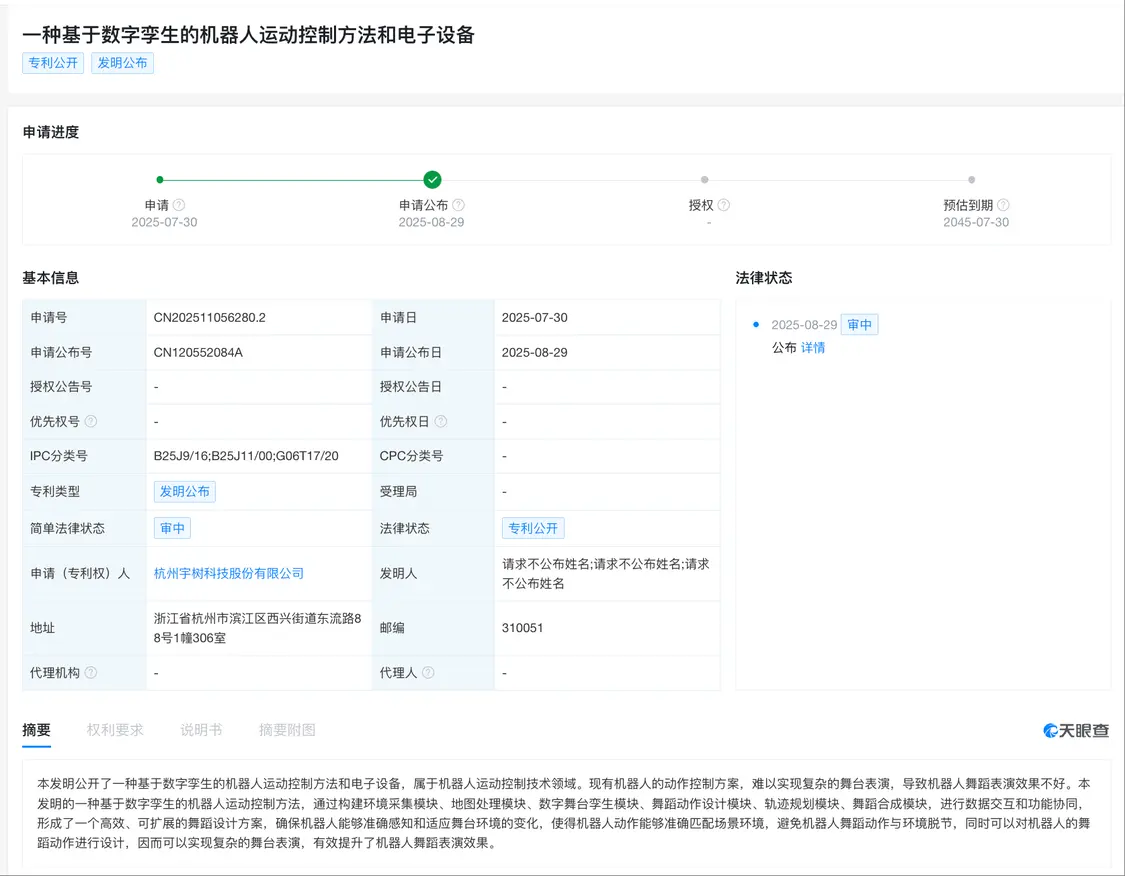
Task: Click the 2025-08-29 审中 status entry
Action: (x=812, y=325)
